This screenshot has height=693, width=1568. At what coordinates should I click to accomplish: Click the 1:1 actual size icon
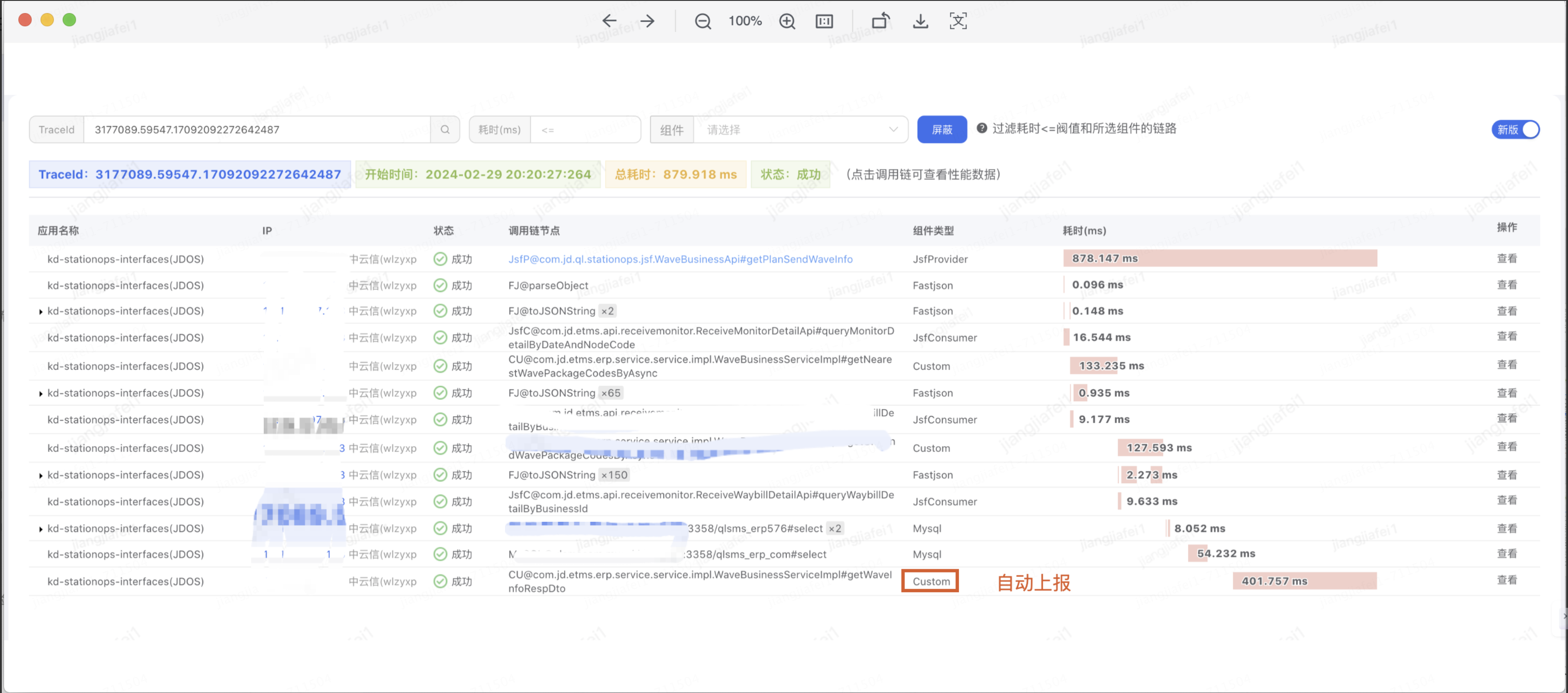(824, 22)
